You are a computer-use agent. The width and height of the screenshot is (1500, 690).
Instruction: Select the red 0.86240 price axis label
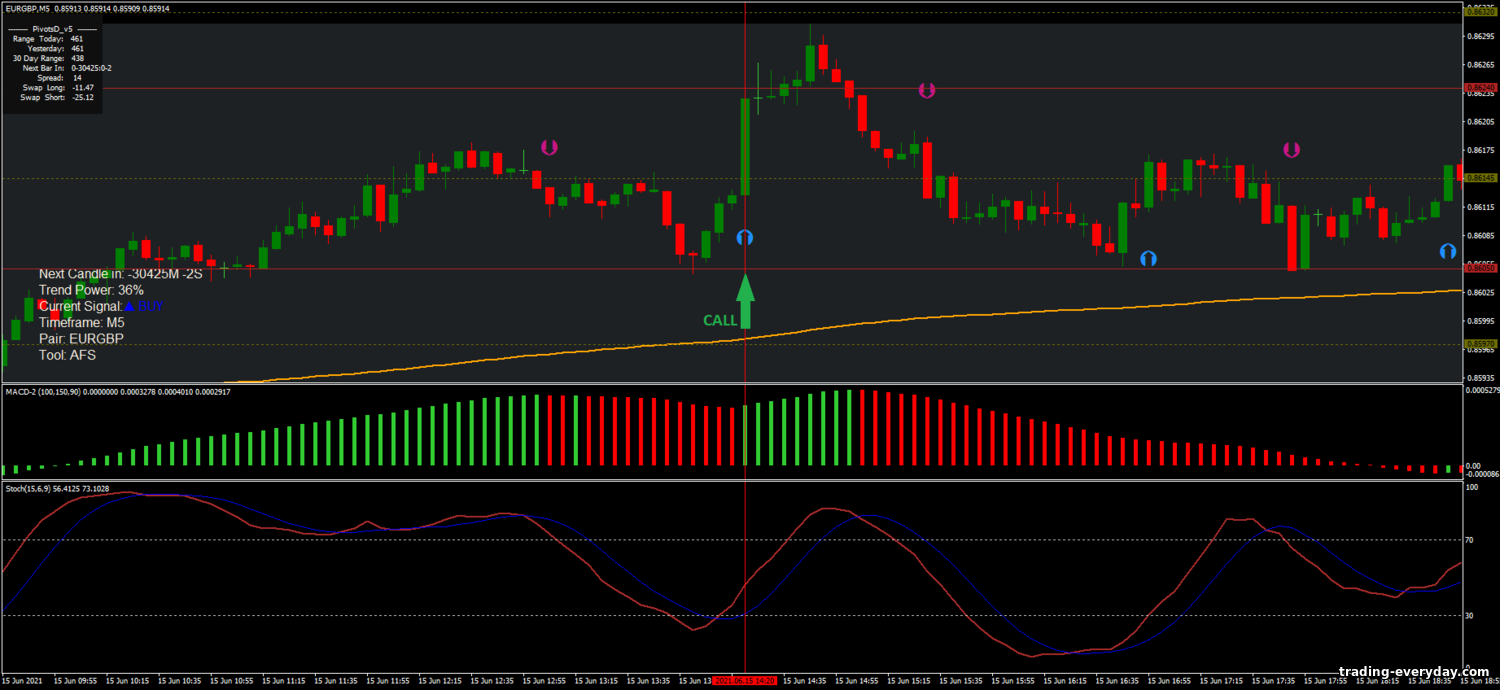tap(1480, 88)
